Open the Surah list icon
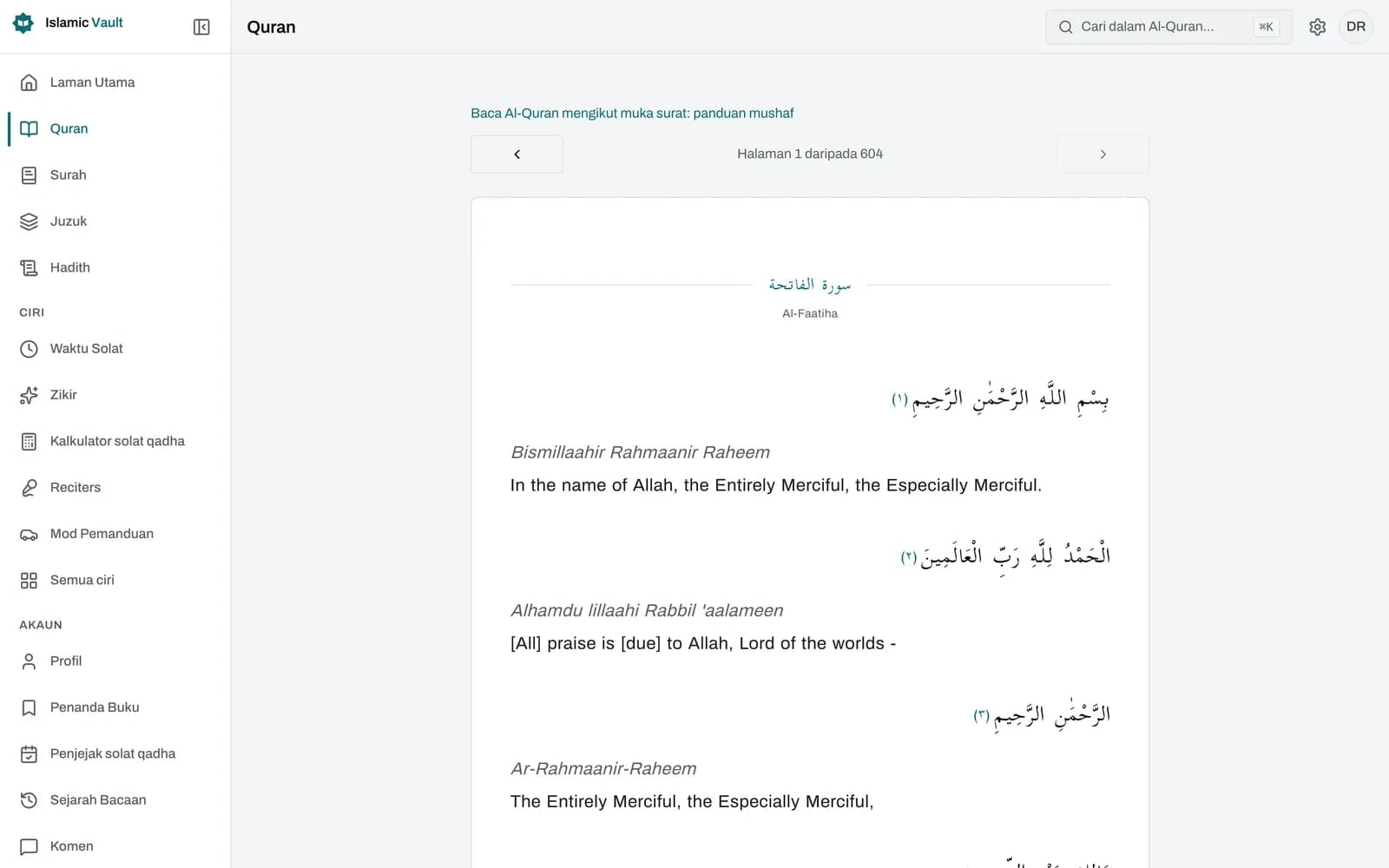Image resolution: width=1389 pixels, height=868 pixels. point(29,175)
